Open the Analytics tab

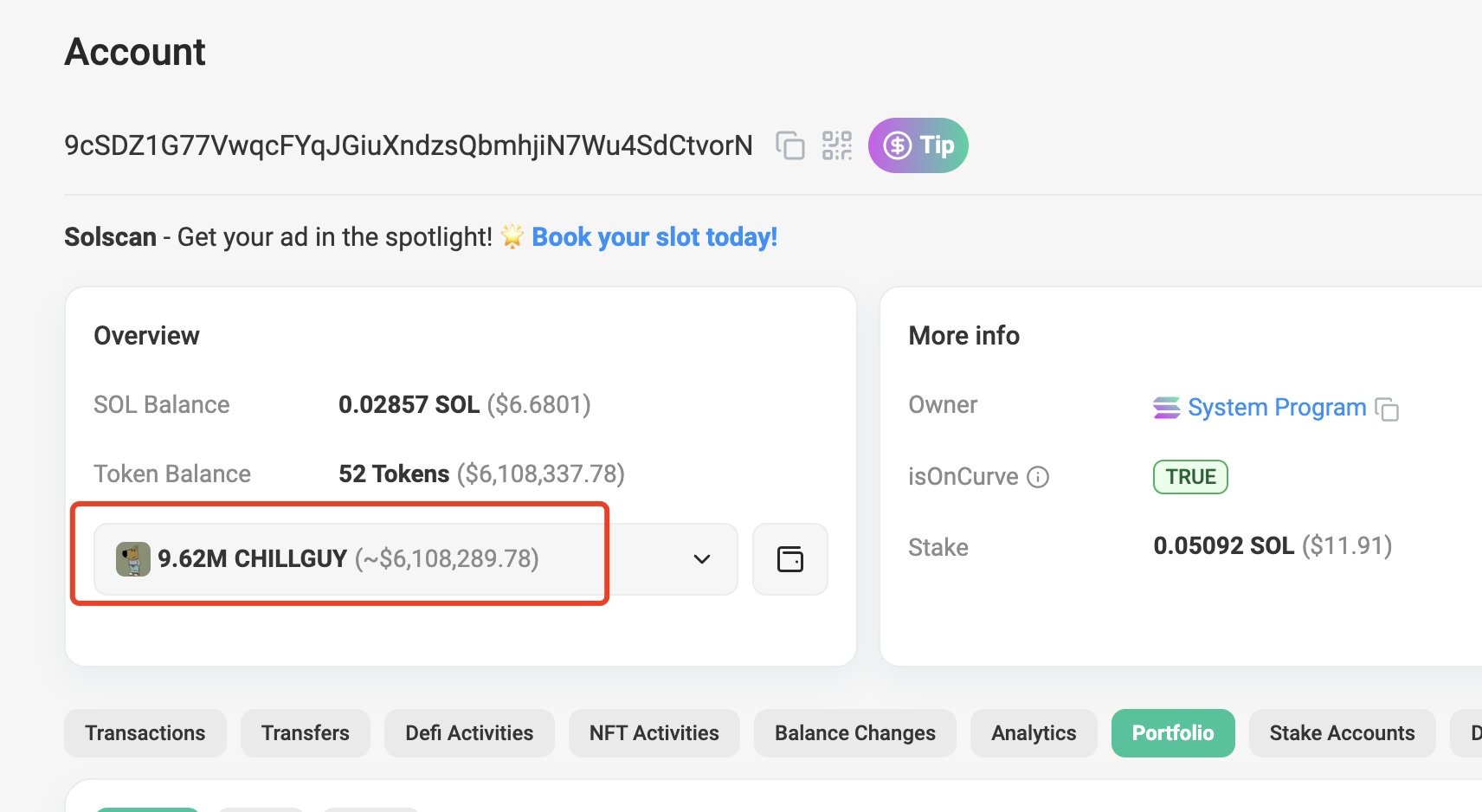click(x=1034, y=733)
